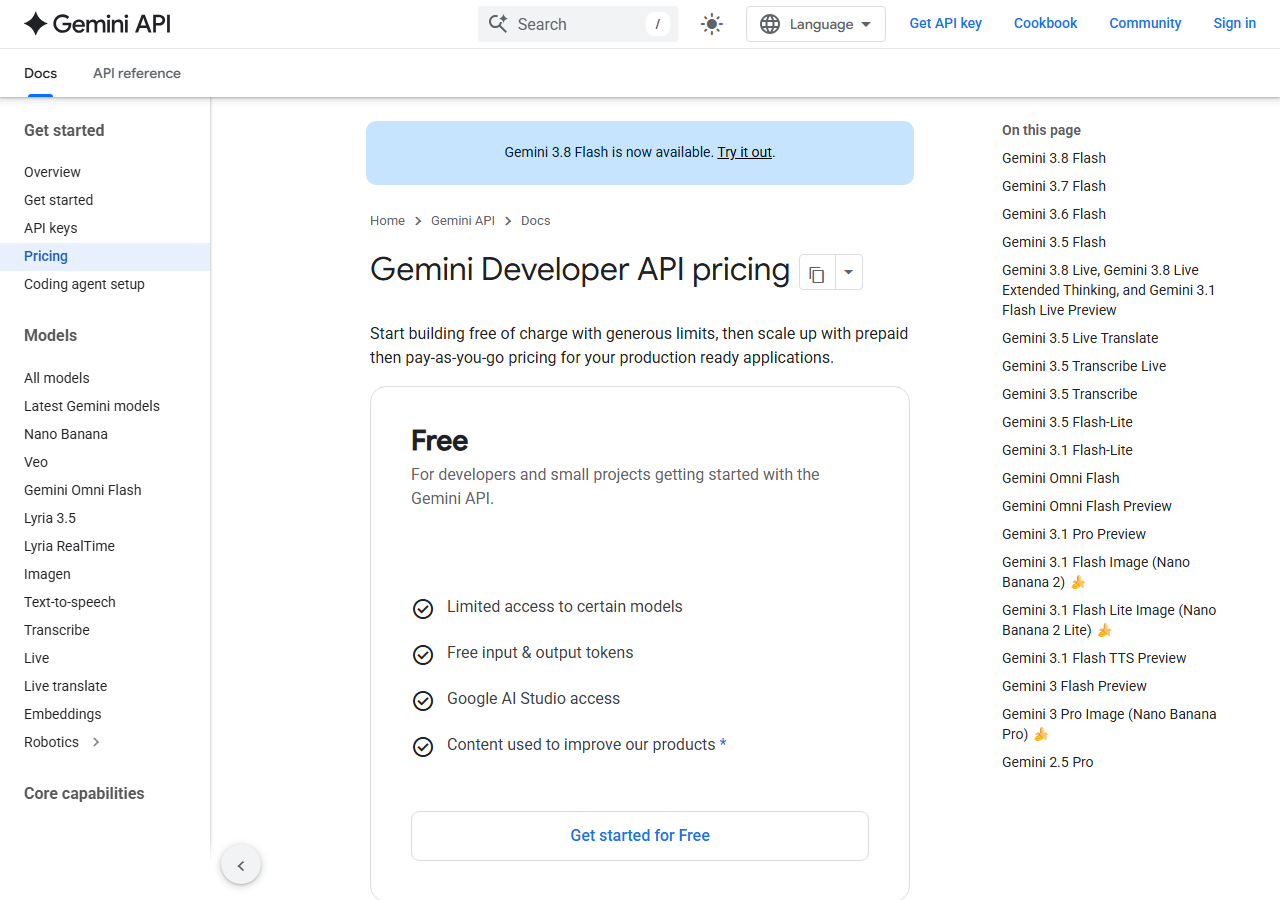This screenshot has width=1280, height=900.
Task: Open Coding agent setup in sidebar
Action: [x=84, y=284]
